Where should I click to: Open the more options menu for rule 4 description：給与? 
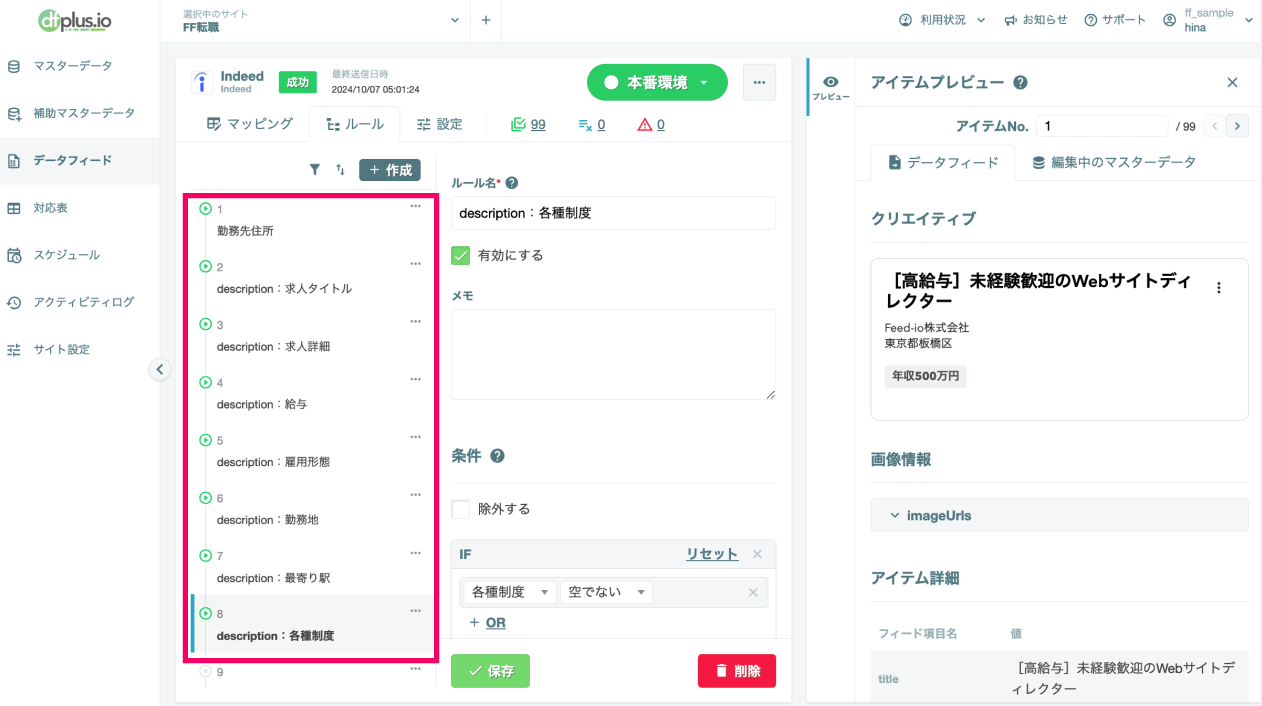click(x=416, y=379)
